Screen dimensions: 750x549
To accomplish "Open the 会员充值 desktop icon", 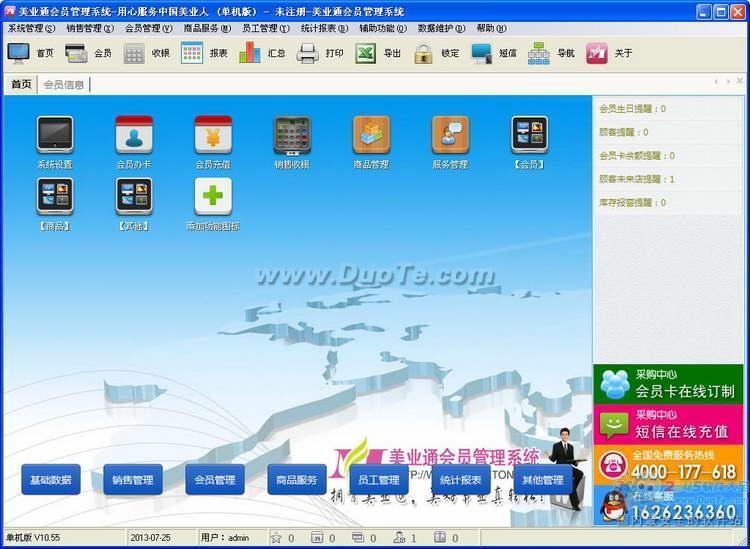I will (x=213, y=135).
